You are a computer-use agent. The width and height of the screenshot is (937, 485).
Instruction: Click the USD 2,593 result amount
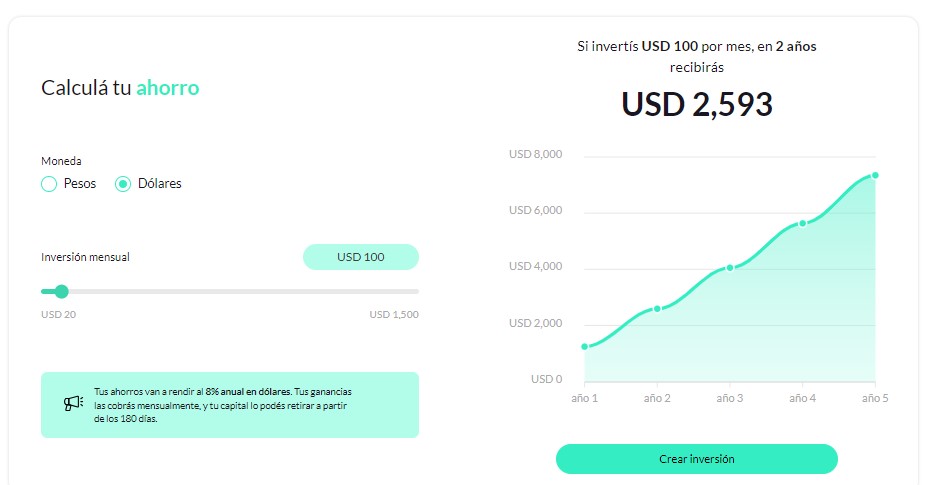click(697, 105)
